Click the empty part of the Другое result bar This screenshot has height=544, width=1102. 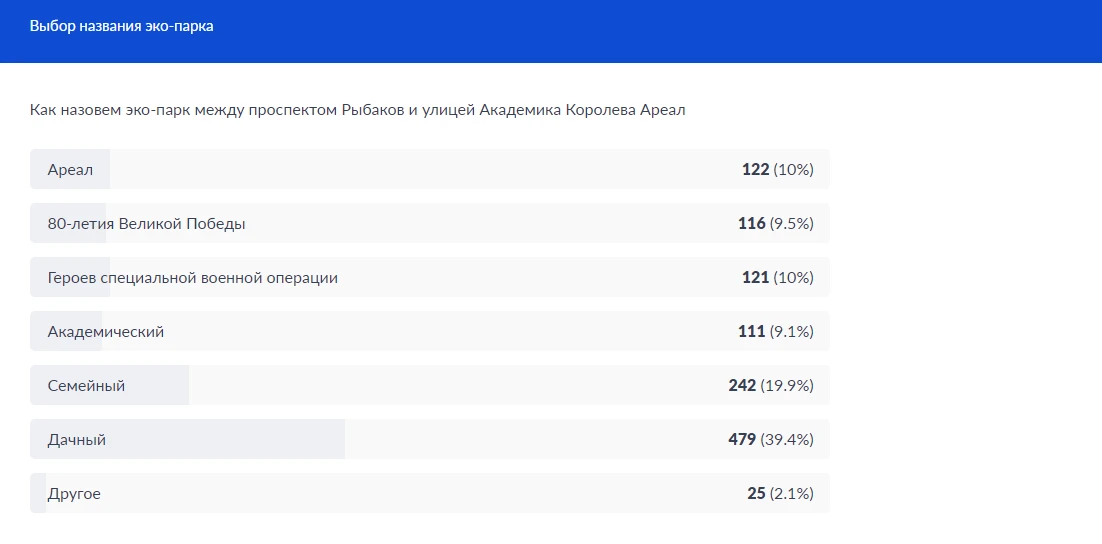[x=400, y=494]
